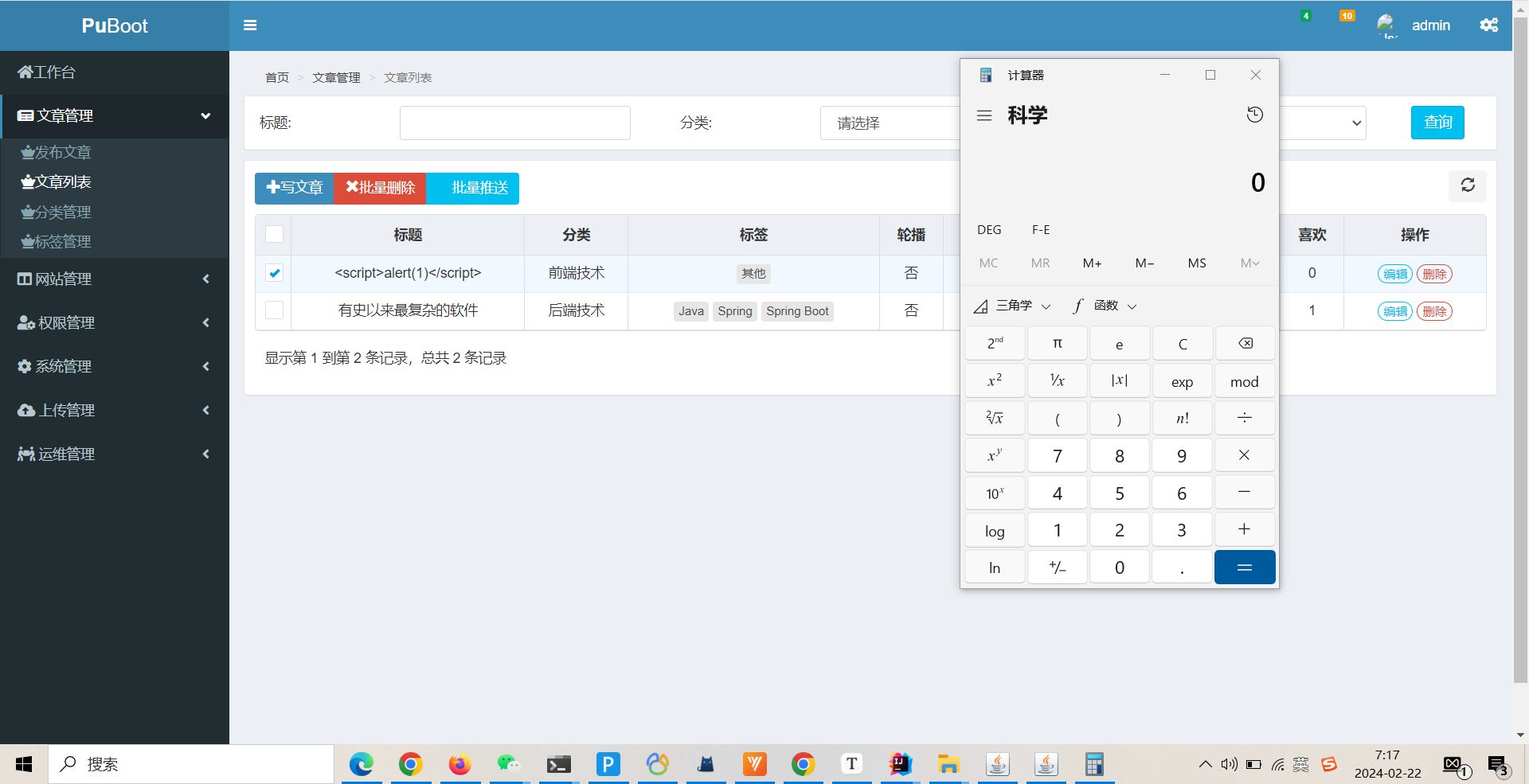The height and width of the screenshot is (784, 1529).
Task: Check the 有史以来最复杂的软件 row checkbox
Action: click(274, 310)
